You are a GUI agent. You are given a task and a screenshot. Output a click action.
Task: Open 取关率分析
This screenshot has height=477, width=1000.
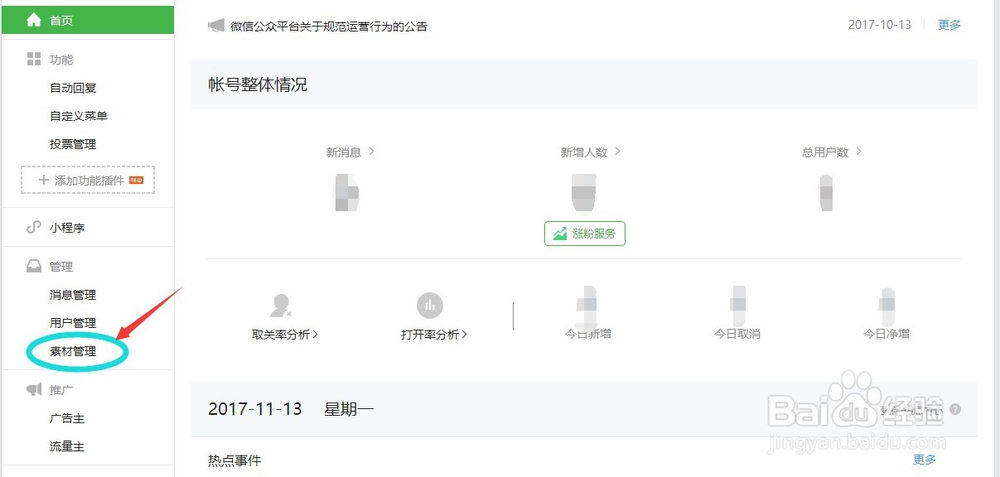point(285,334)
